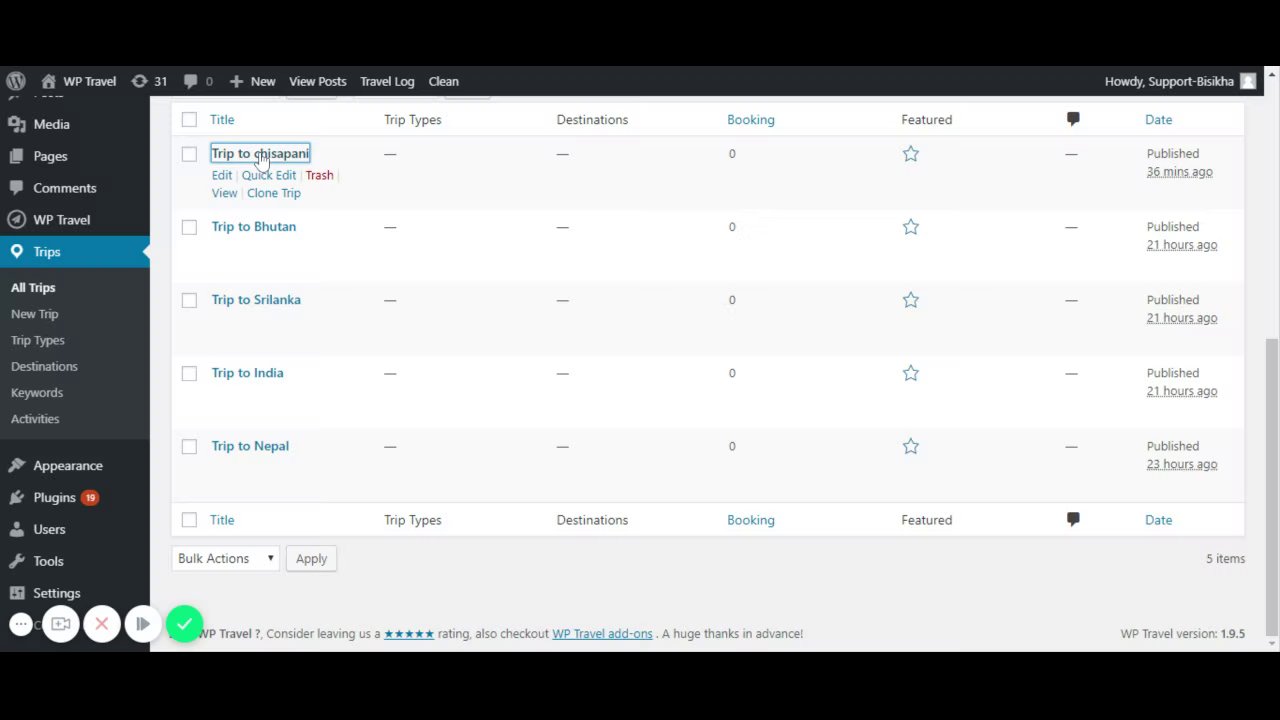1280x720 pixels.
Task: Open the Trip to Nepal title link
Action: click(x=250, y=446)
